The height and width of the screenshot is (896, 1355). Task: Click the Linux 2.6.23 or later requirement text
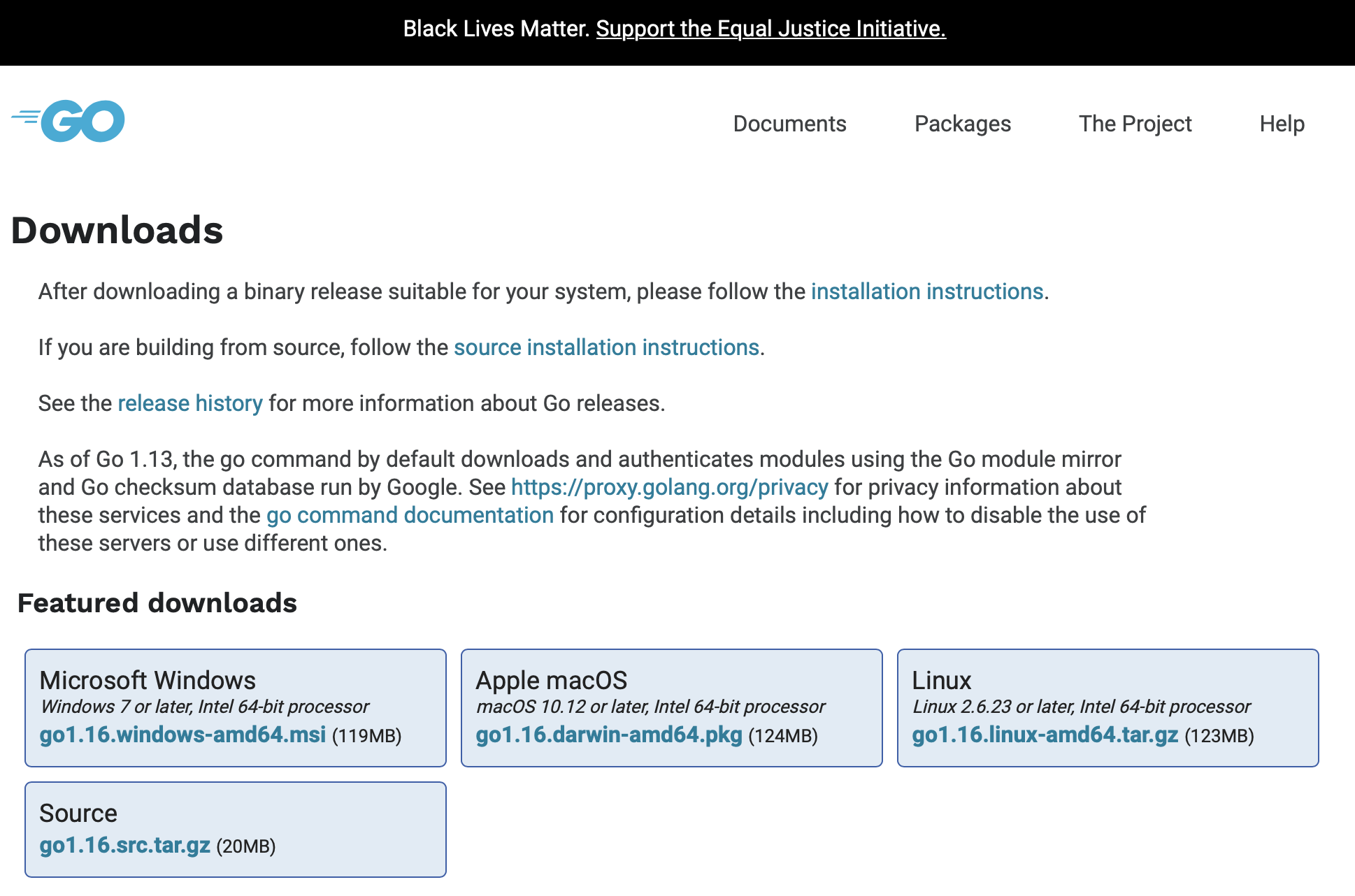[1081, 707]
